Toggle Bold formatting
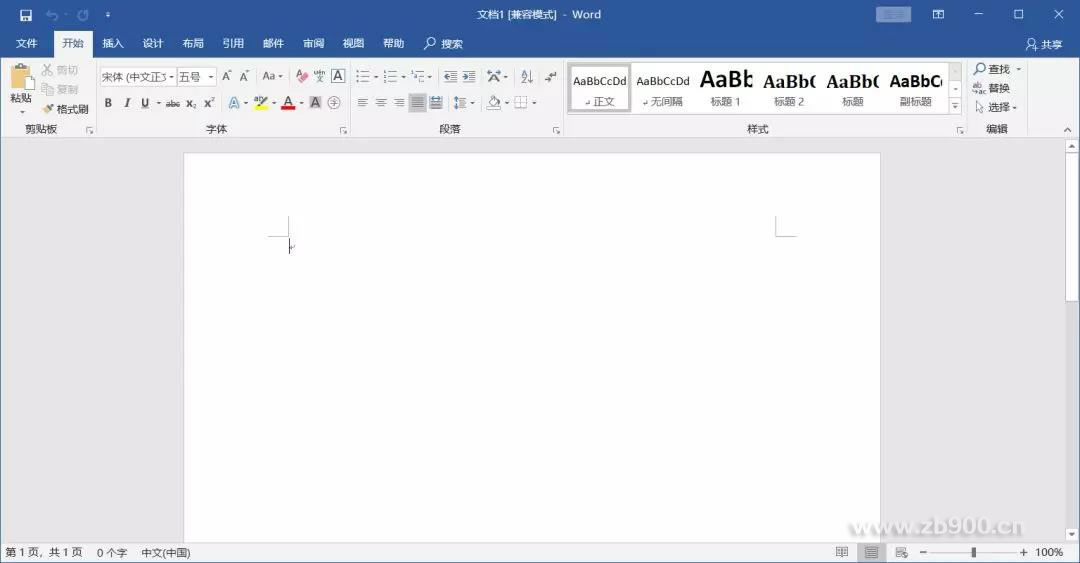Viewport: 1080px width, 563px height. point(108,103)
